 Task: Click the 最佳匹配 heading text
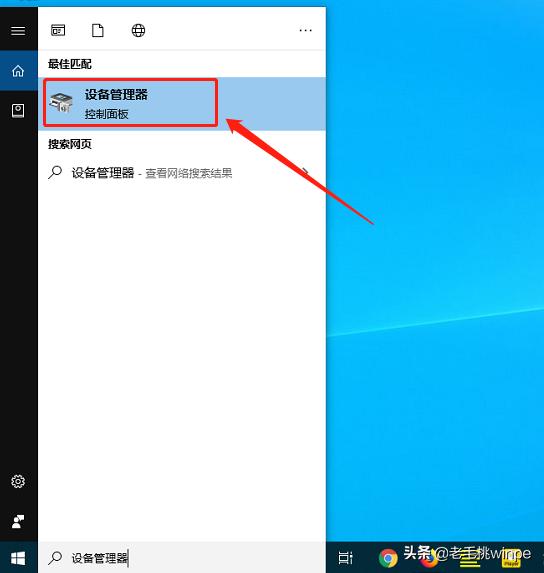tap(70, 64)
